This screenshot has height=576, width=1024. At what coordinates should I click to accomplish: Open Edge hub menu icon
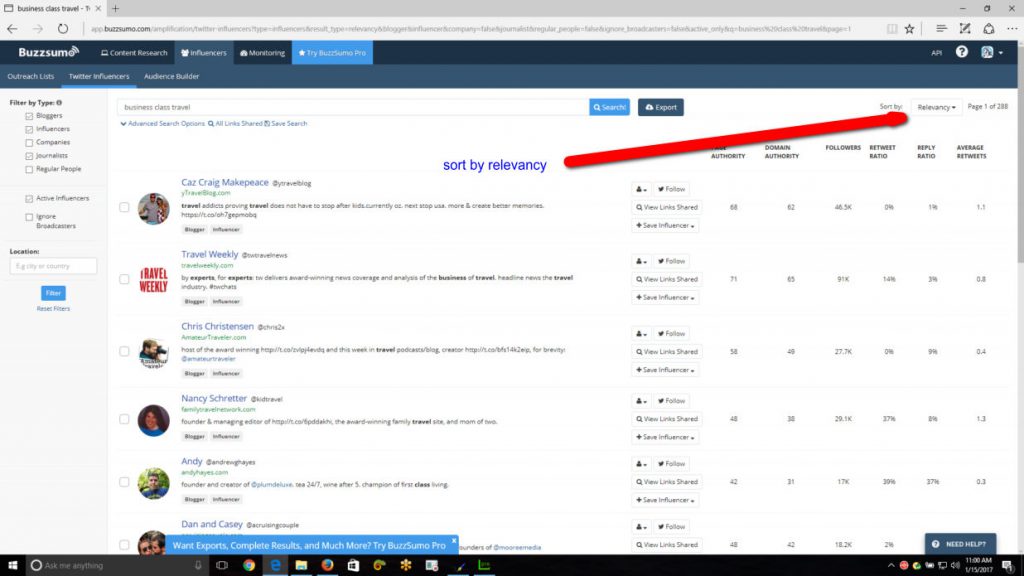[x=941, y=29]
